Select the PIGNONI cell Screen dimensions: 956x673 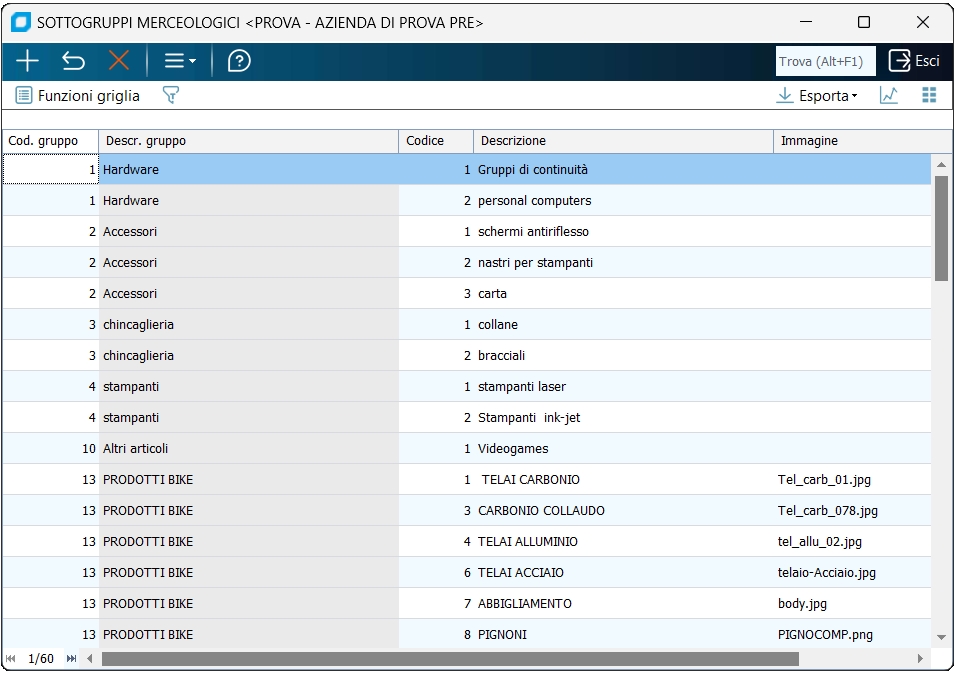pyautogui.click(x=624, y=635)
